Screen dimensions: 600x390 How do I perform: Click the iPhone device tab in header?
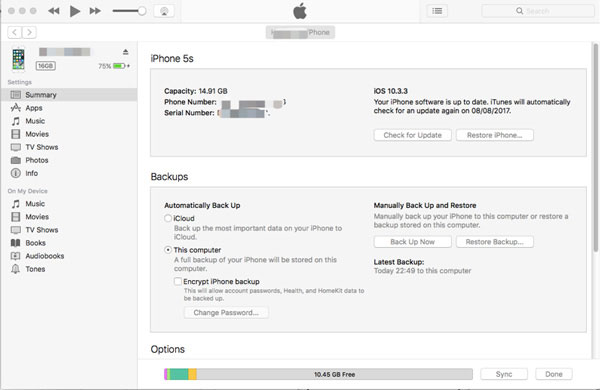pos(300,33)
